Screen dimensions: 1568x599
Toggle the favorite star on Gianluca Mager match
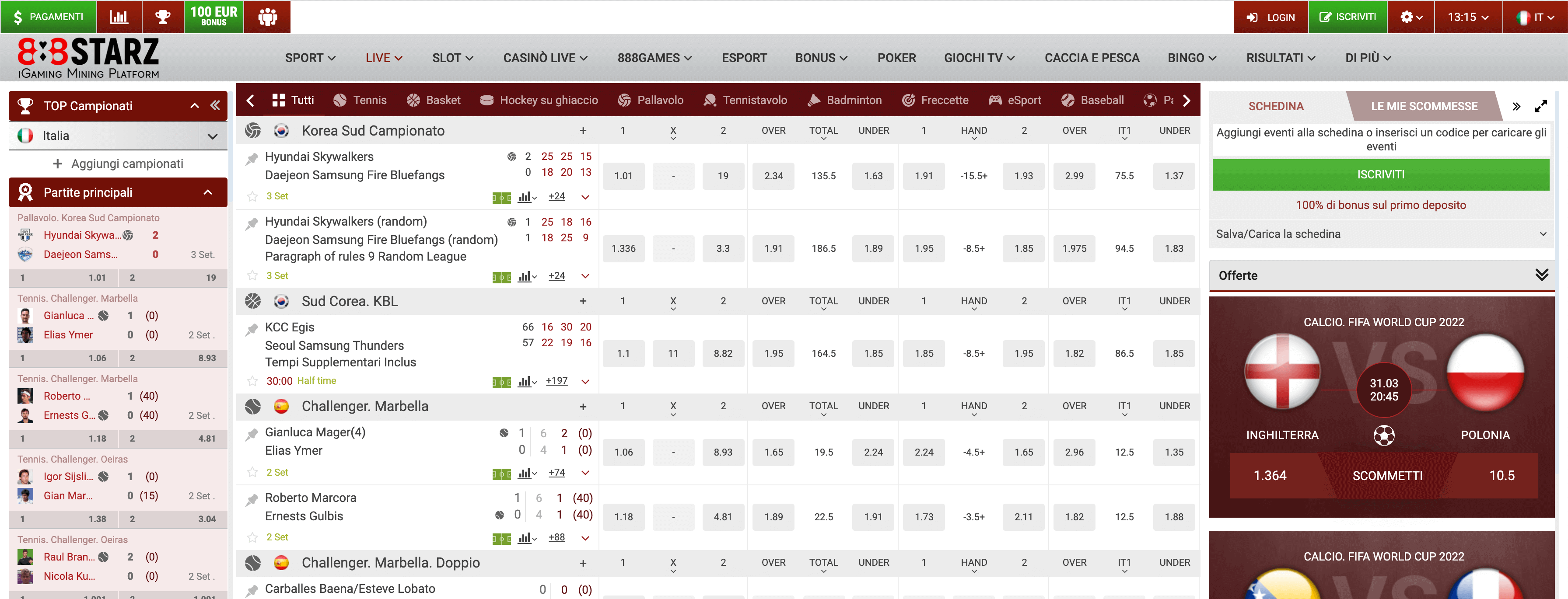click(x=252, y=472)
